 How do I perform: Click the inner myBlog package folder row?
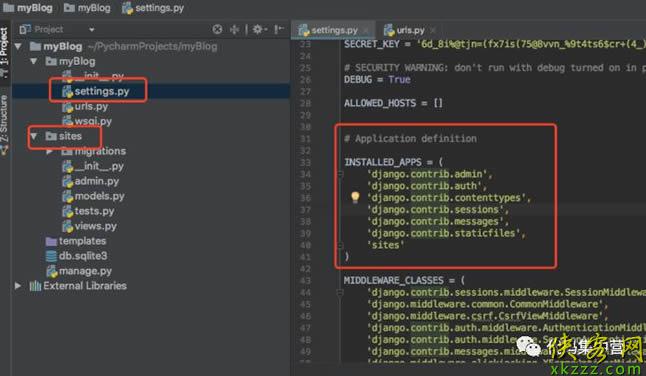(x=77, y=61)
